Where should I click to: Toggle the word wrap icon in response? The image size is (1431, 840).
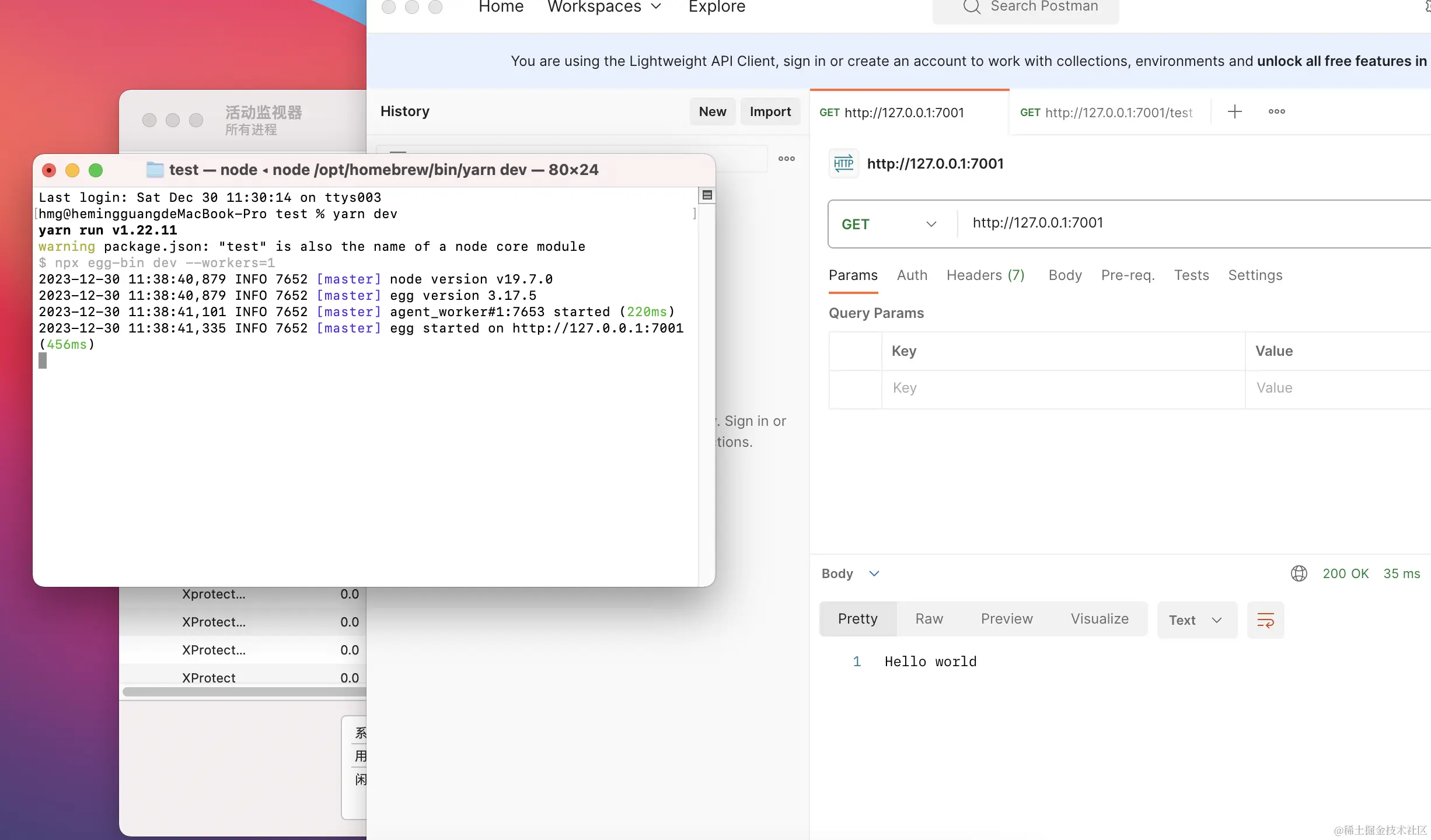click(1265, 619)
